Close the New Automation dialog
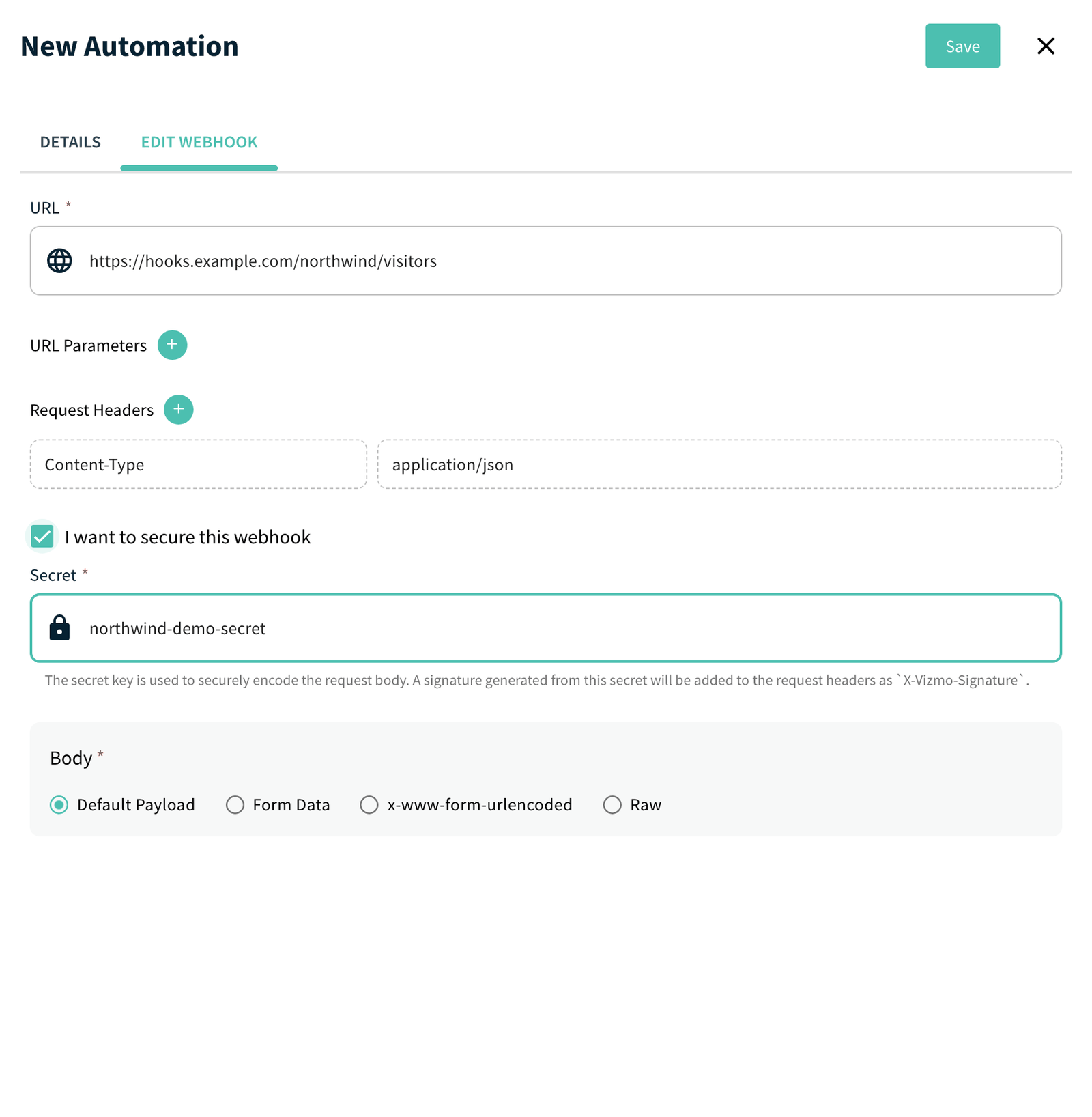Image resolution: width=1092 pixels, height=1117 pixels. coord(1046,46)
